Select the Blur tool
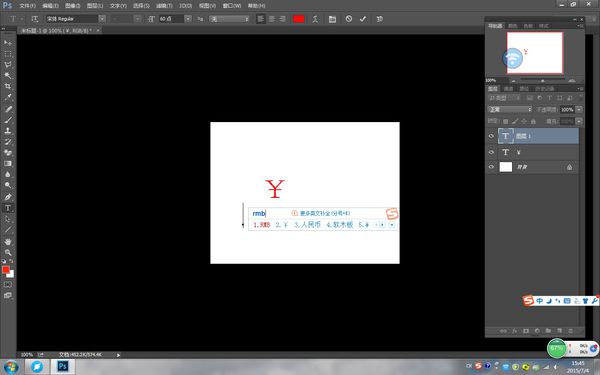 8,174
